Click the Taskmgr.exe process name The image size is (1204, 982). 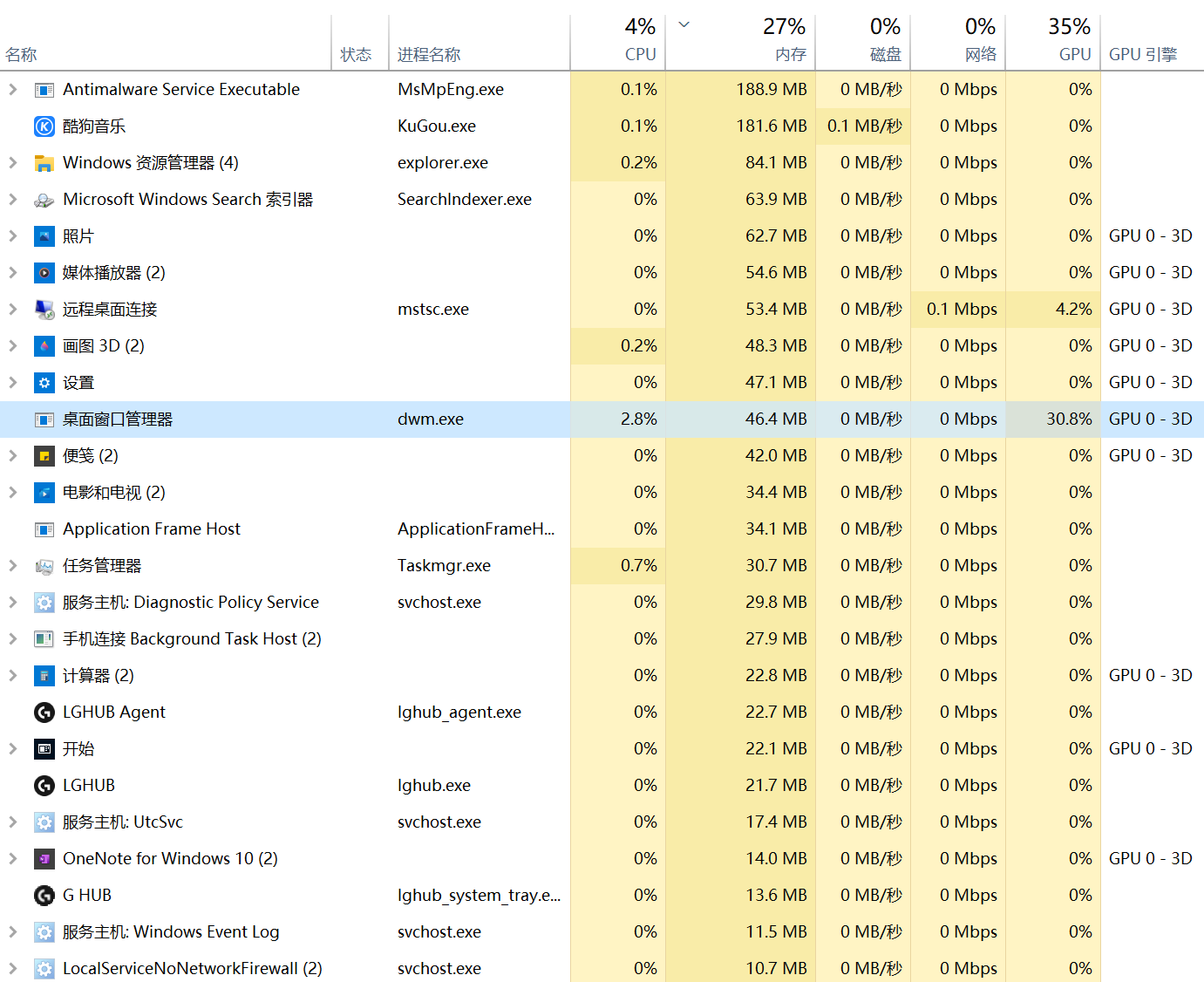pos(444,566)
